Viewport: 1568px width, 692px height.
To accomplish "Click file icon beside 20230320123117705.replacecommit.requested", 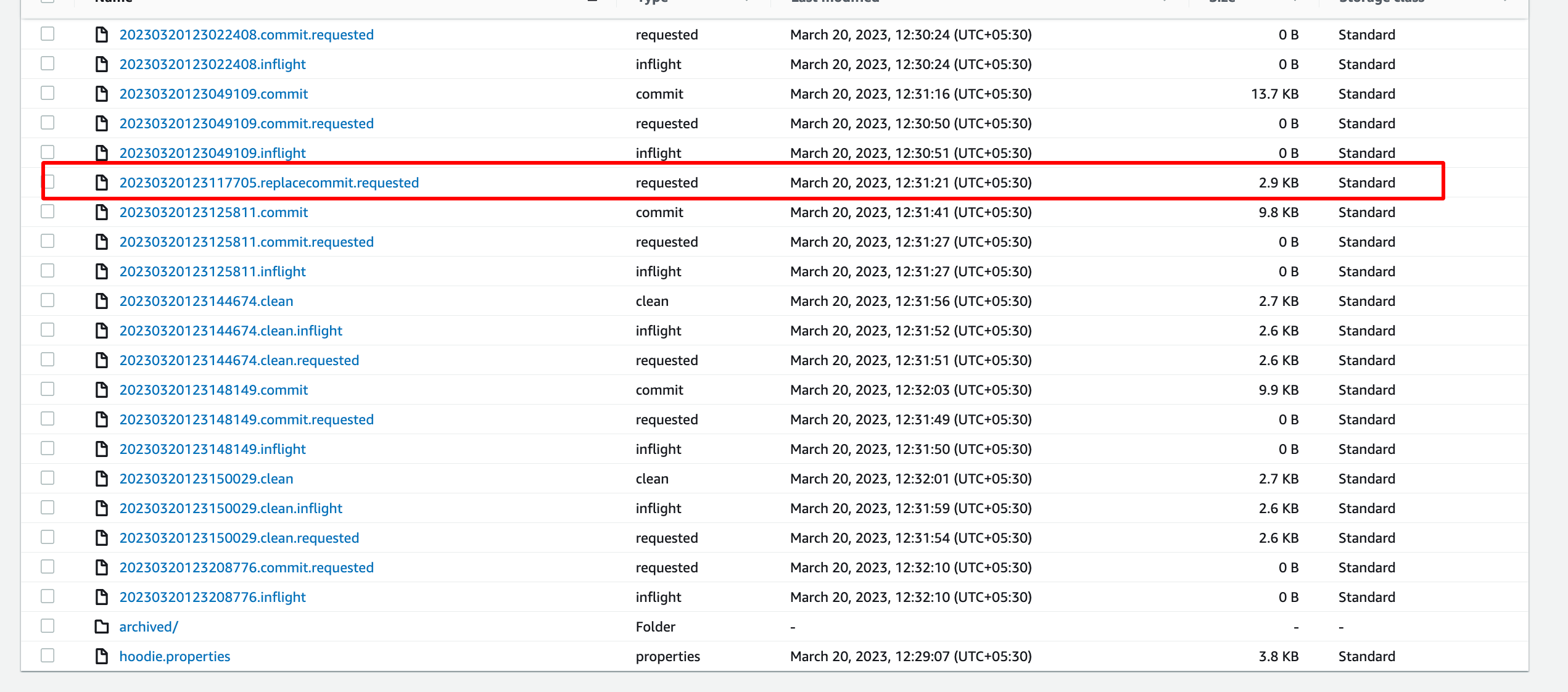I will click(x=102, y=183).
